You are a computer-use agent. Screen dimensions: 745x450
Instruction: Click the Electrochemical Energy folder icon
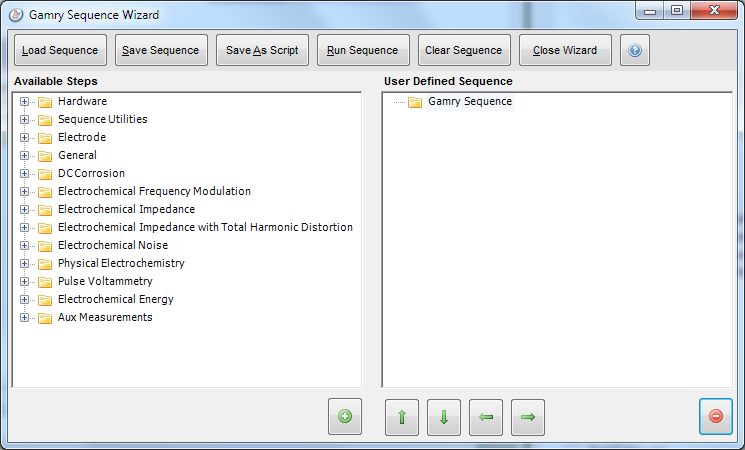coord(45,300)
